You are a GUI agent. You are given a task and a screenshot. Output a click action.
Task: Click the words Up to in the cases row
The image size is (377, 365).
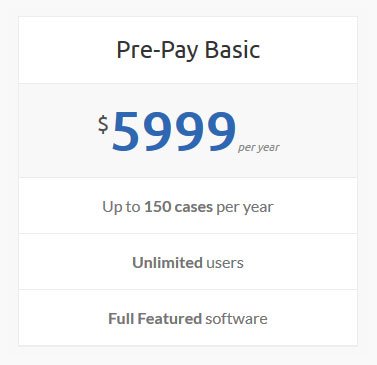click(x=121, y=207)
